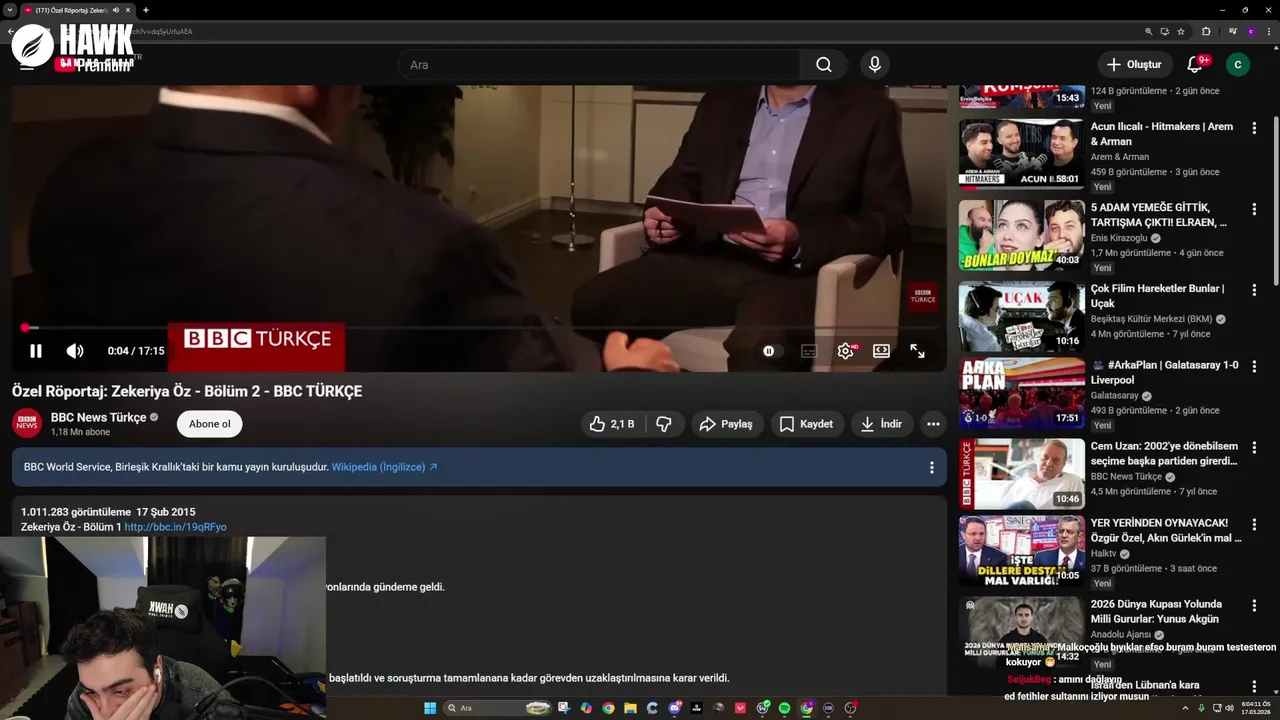Open options for Çok Filim Hareketler video
Image resolution: width=1280 pixels, height=720 pixels.
[x=1254, y=290]
